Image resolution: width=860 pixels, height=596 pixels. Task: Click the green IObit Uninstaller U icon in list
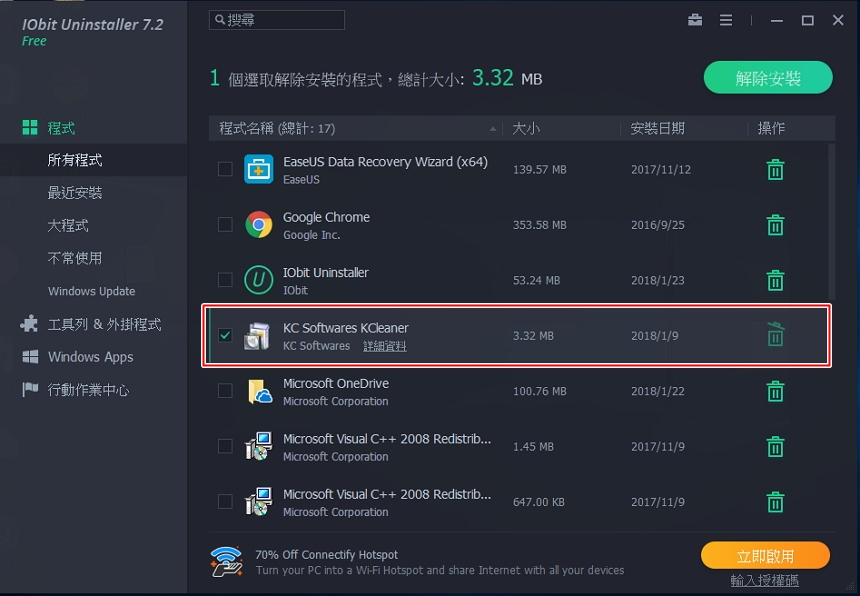coord(258,280)
